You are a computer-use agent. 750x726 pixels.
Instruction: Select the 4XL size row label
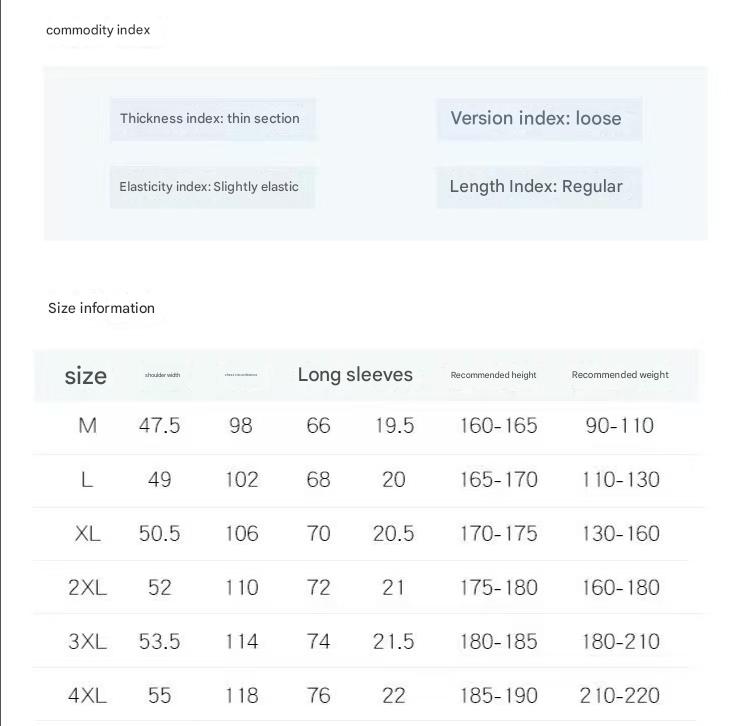tap(87, 696)
